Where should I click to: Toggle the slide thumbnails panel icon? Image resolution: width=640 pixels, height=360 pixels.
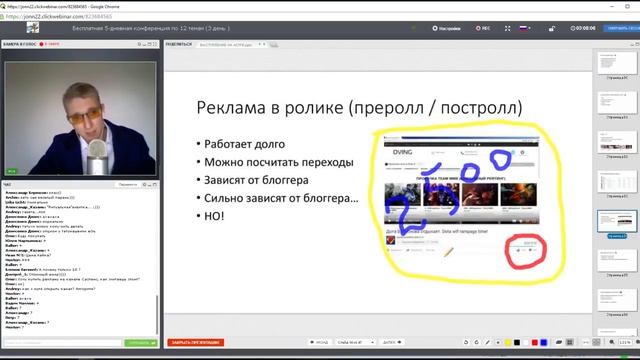point(596,342)
